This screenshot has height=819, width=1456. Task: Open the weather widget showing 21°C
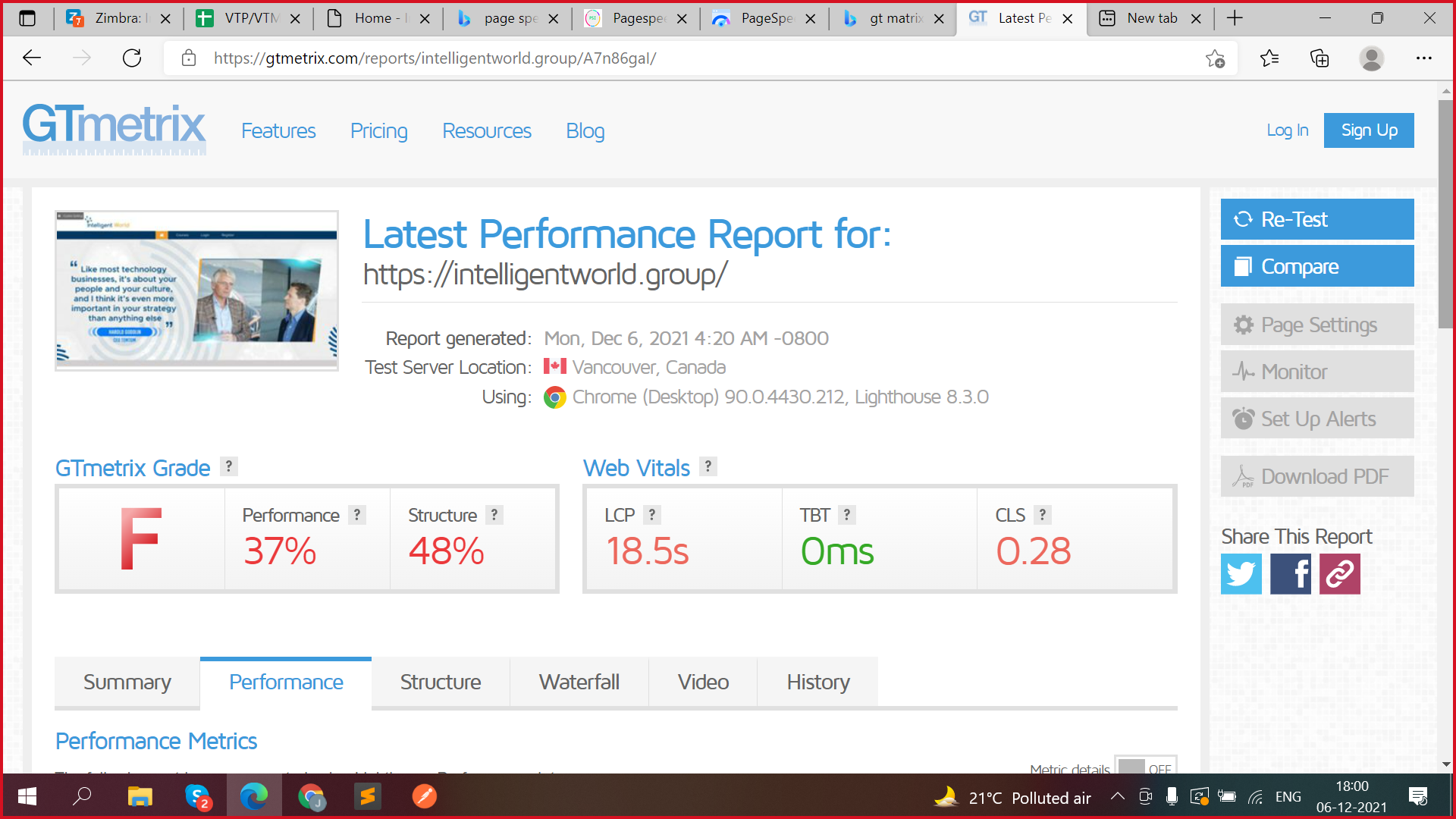click(1012, 797)
